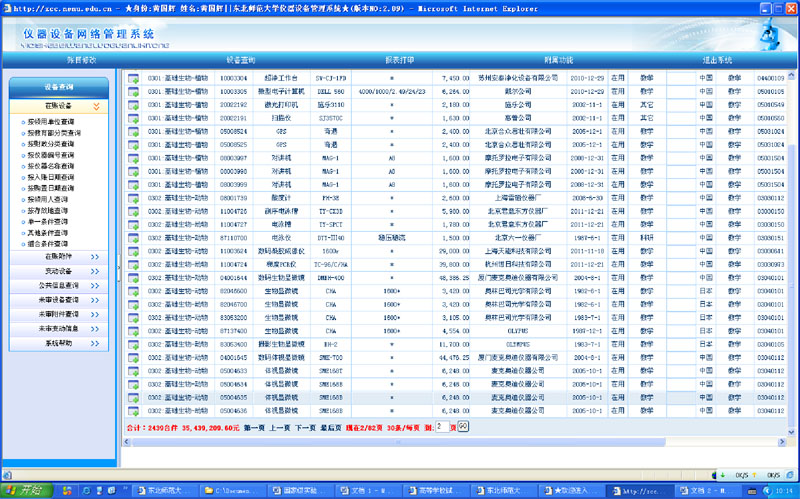
Task: Collapse the 在账设备 section in sidebar
Action: click(96, 106)
